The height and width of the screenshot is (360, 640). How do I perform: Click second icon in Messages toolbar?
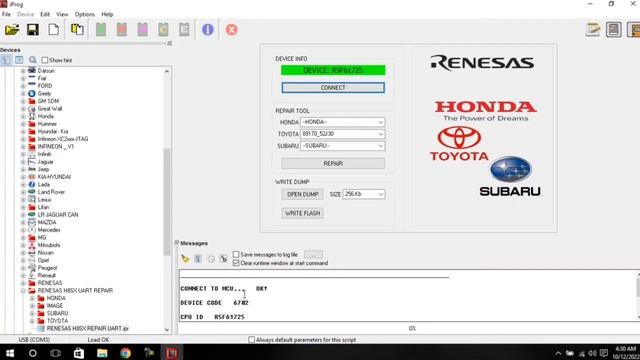point(198,259)
